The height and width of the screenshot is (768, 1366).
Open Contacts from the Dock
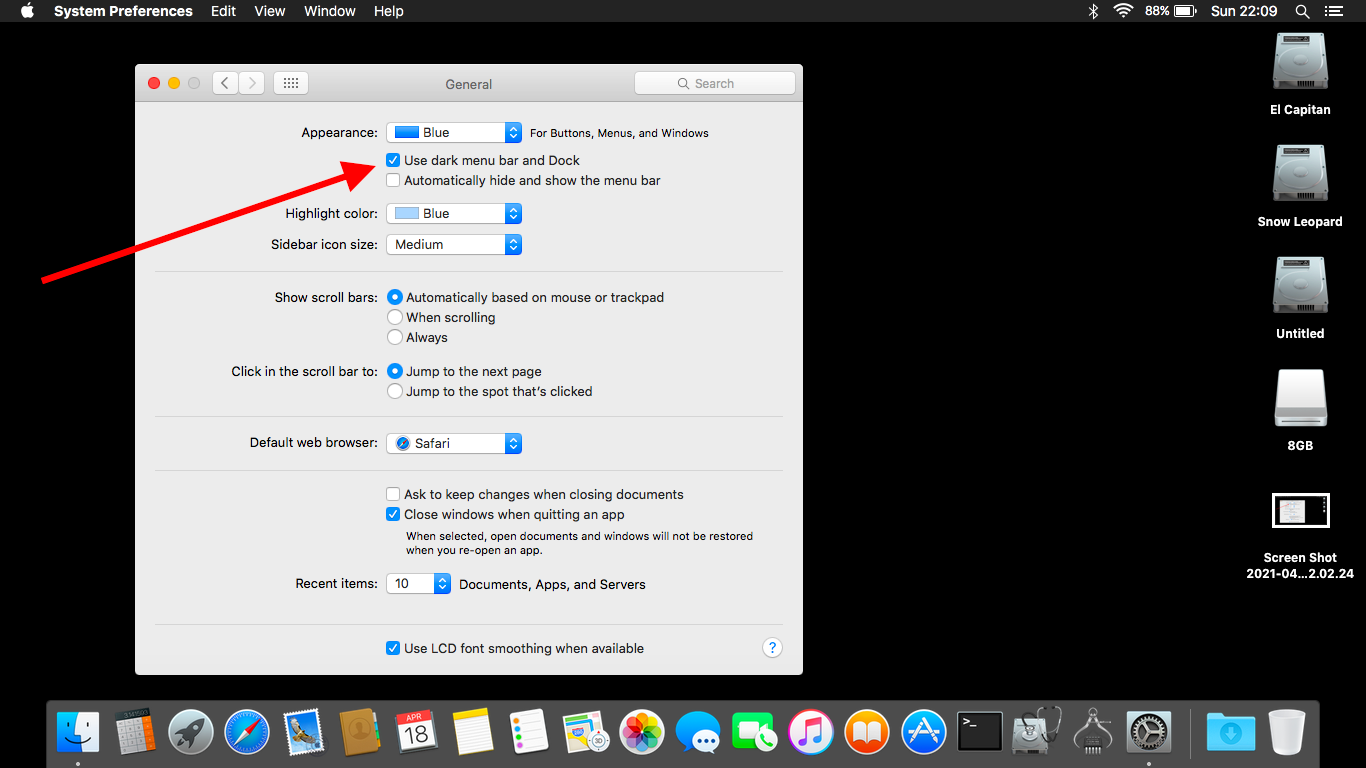359,732
